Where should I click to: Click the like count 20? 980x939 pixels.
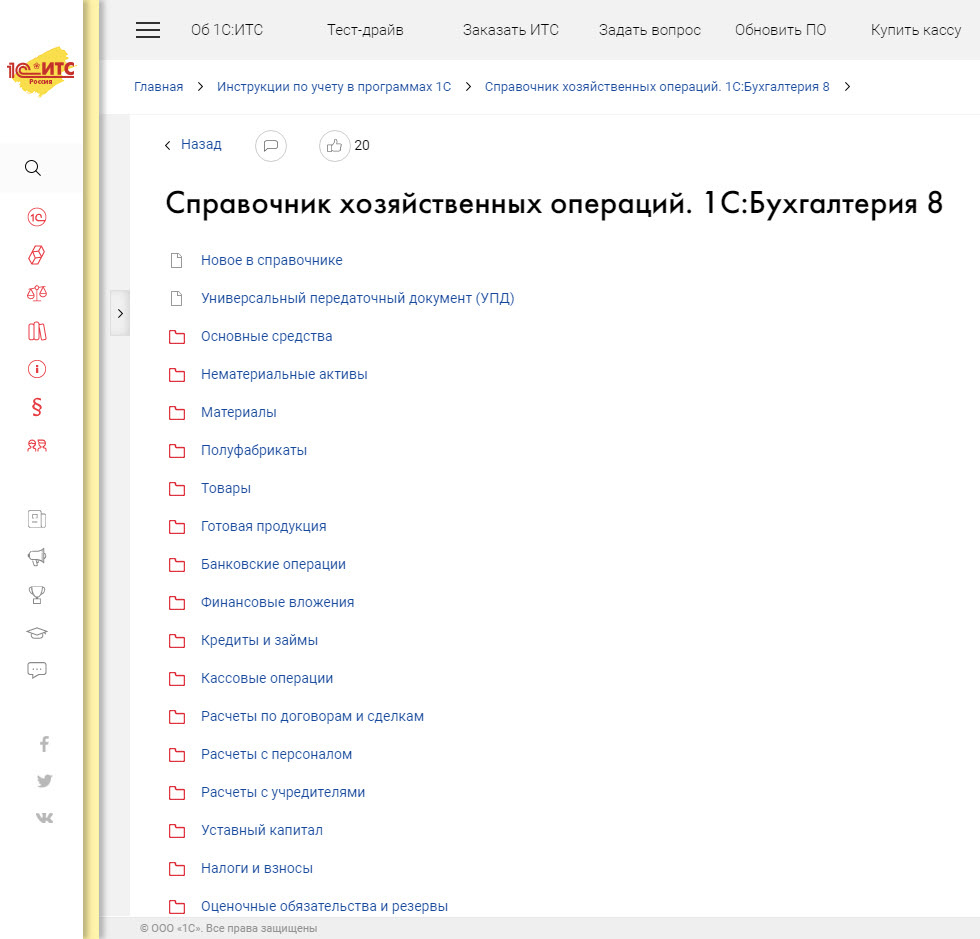(362, 146)
